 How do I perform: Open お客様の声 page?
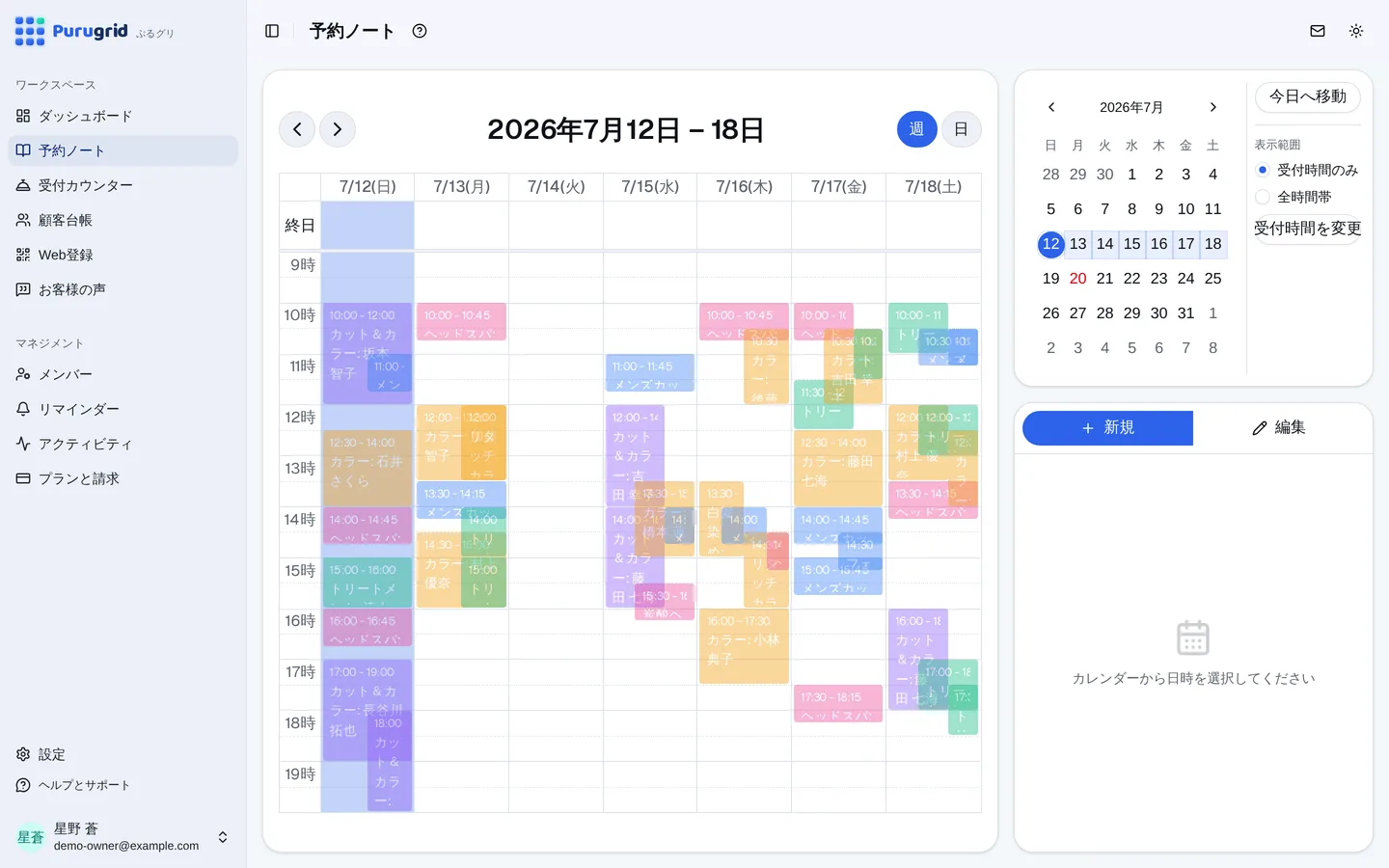point(123,289)
